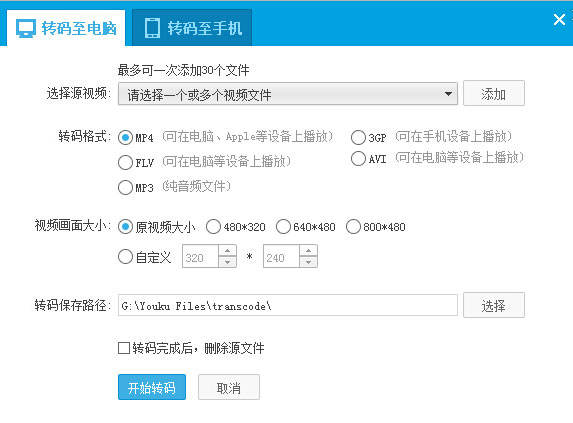
Task: Select the MP4 format radio button
Action: tap(125, 137)
